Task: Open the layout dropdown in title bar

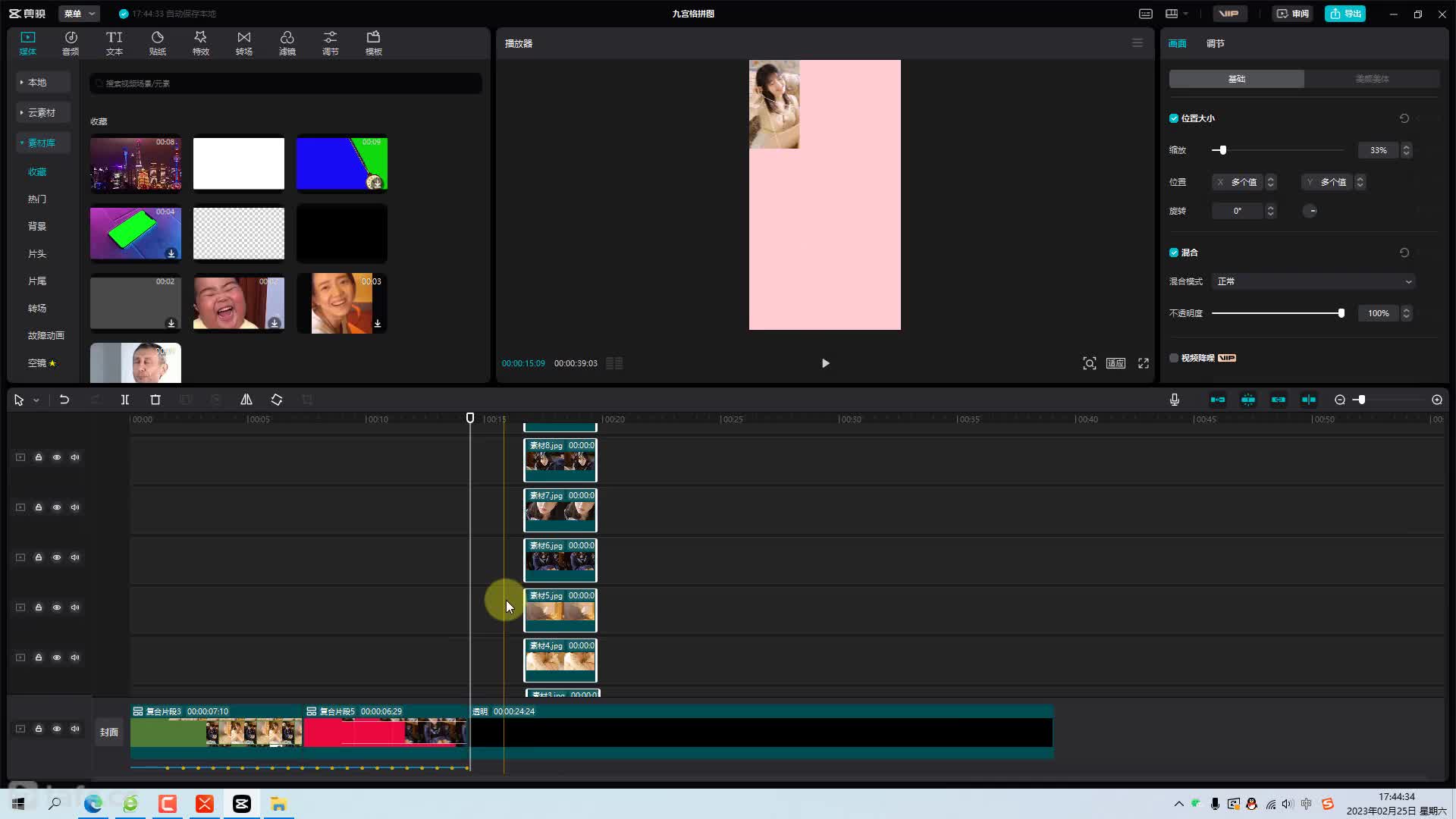Action: click(x=1176, y=14)
